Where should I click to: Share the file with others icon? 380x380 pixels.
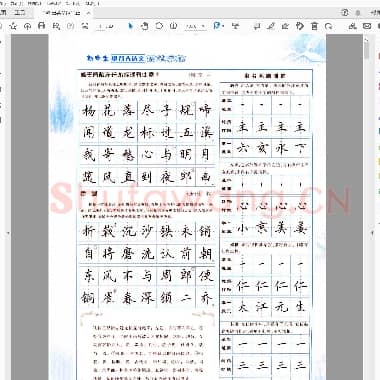[352, 26]
